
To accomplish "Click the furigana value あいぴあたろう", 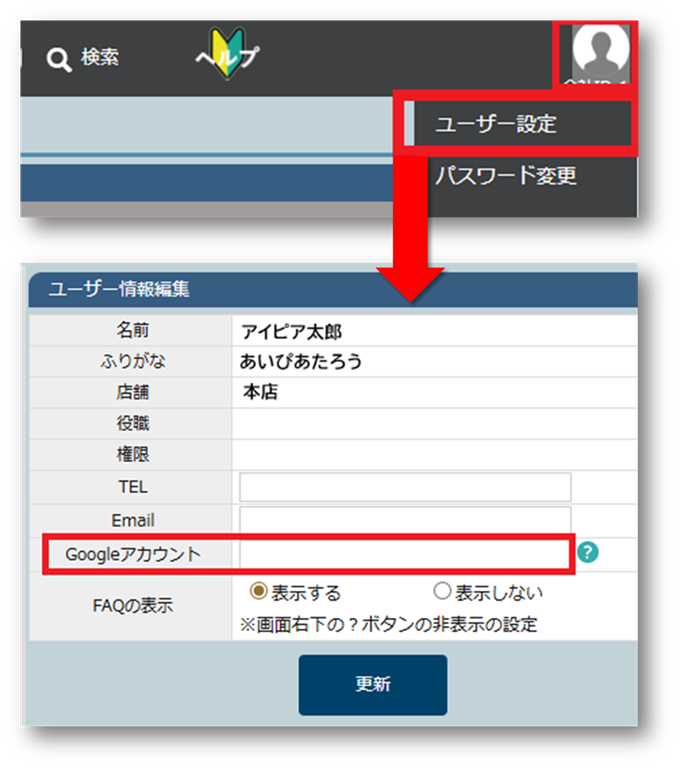I will (x=301, y=362).
